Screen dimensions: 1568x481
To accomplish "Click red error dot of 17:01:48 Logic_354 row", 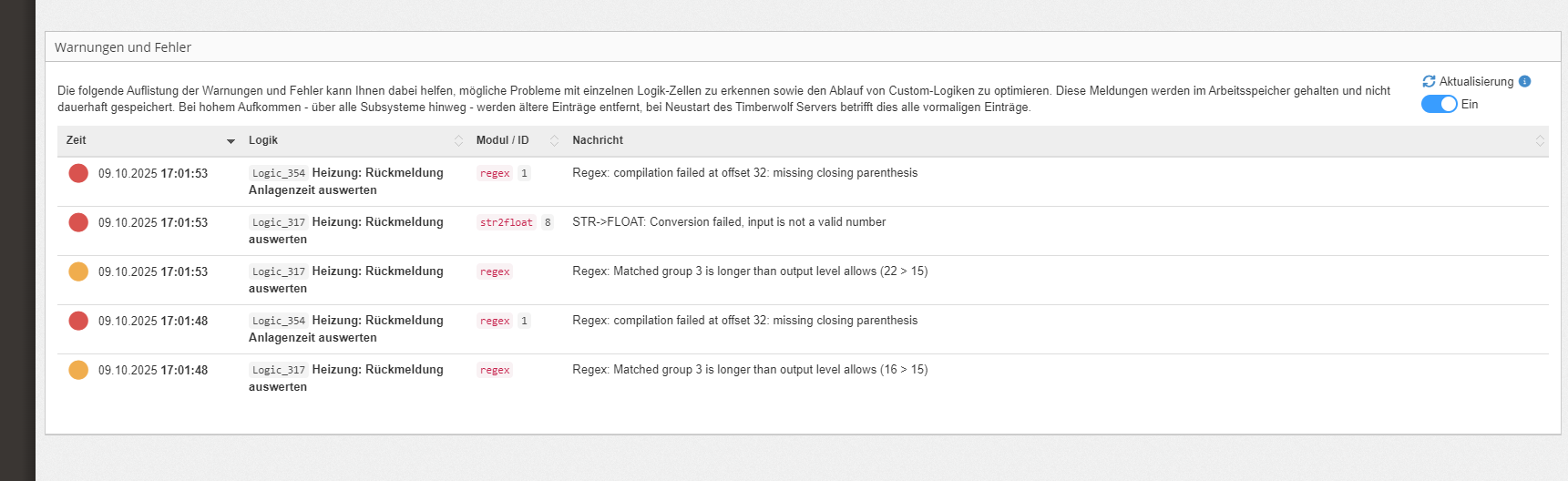I will pyautogui.click(x=78, y=321).
